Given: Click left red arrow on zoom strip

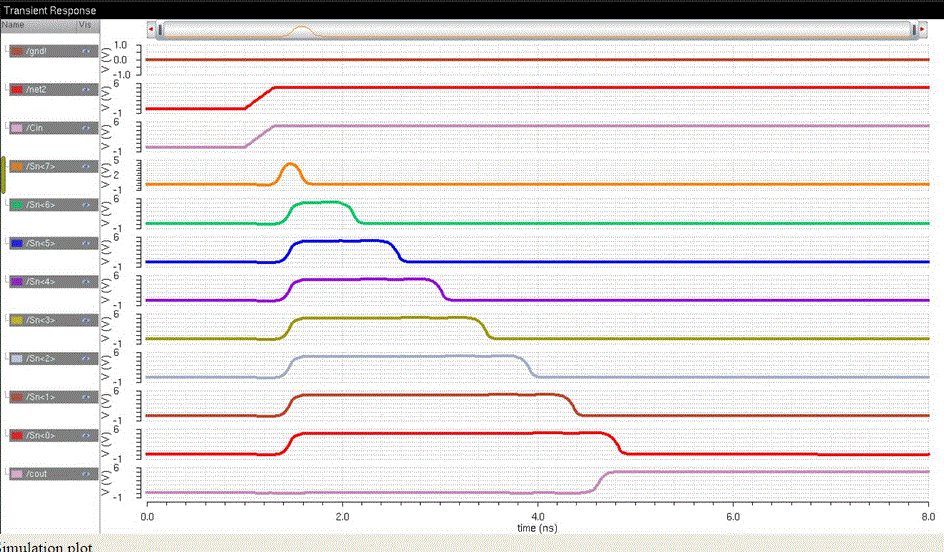Looking at the screenshot, I should click(x=151, y=31).
